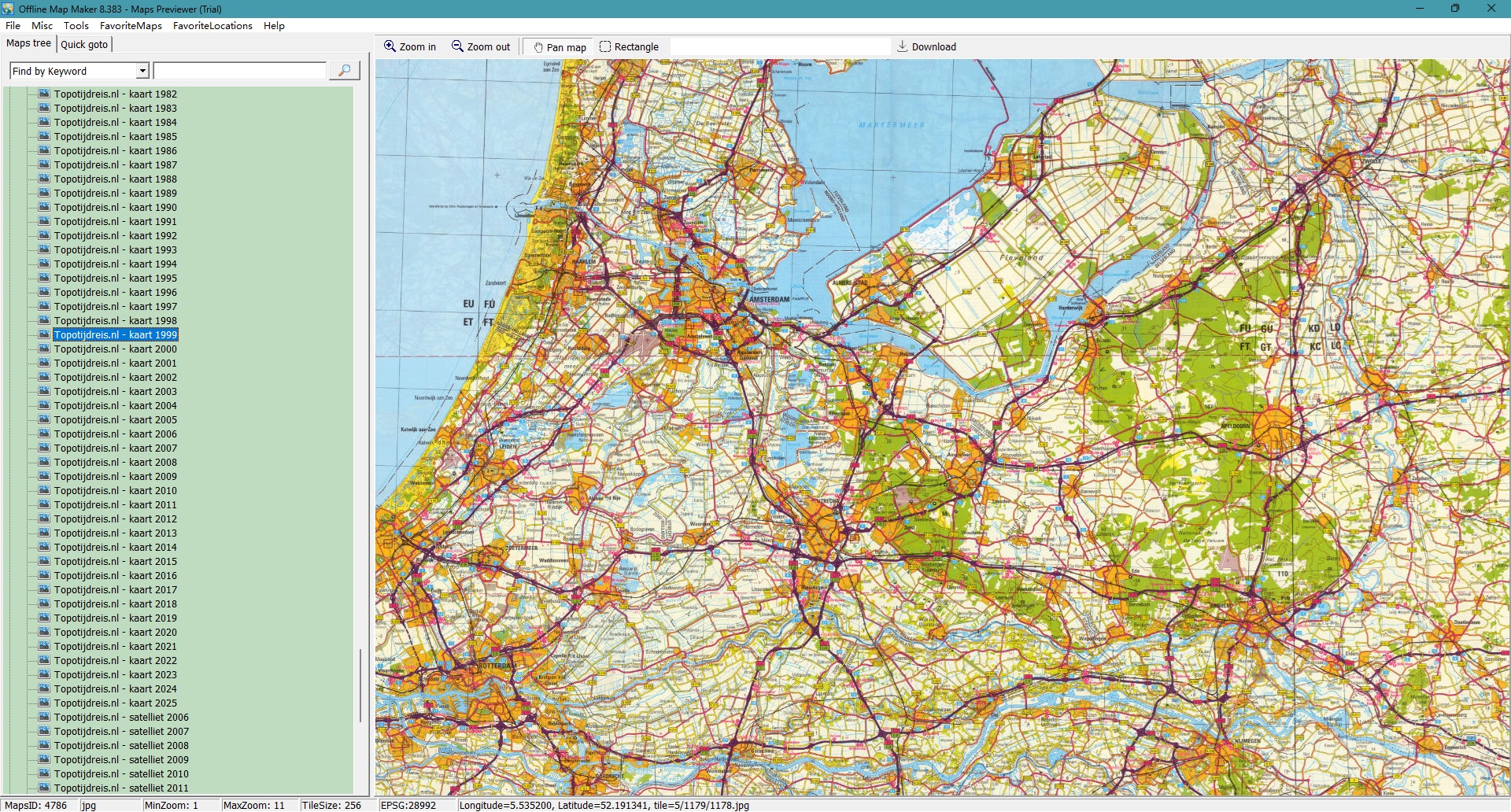Screen dimensions: 1511x812
Task: Click the map icon beside kaart 1990
Action: (45, 207)
